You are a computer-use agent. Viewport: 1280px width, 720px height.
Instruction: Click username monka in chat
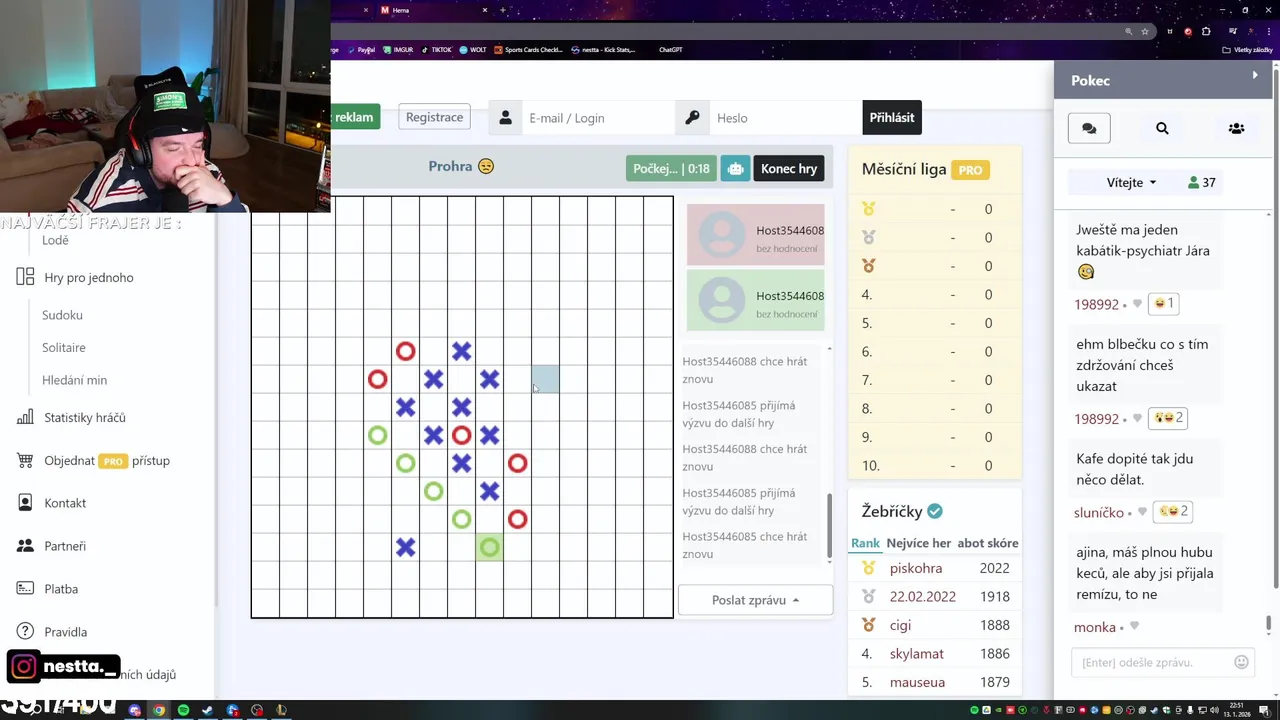point(1095,627)
